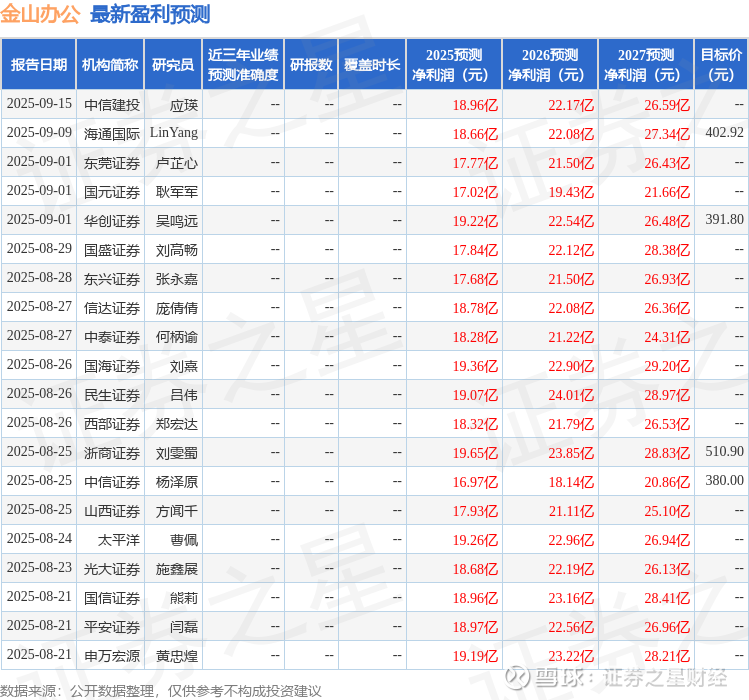Select the 太平洋 institution cell
This screenshot has height=700, width=749.
110,539
